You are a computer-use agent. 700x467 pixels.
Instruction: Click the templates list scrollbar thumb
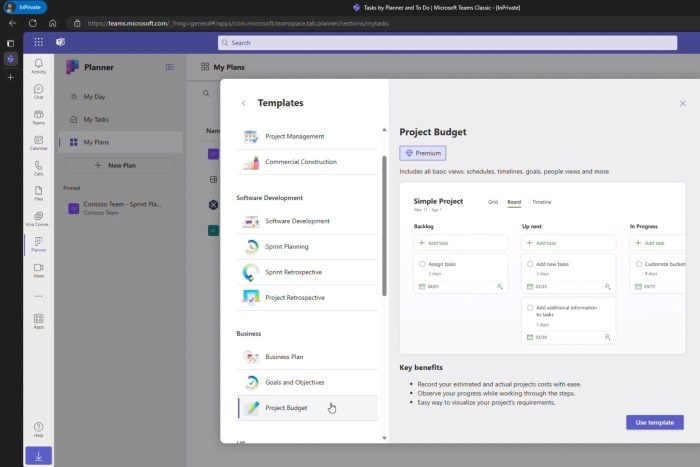[x=384, y=225]
